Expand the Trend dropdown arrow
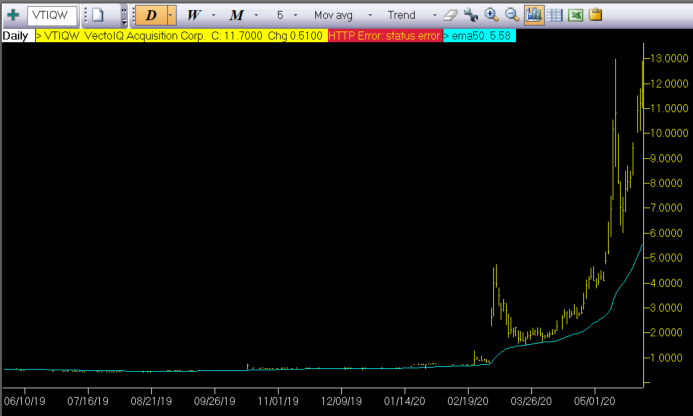 [434, 15]
